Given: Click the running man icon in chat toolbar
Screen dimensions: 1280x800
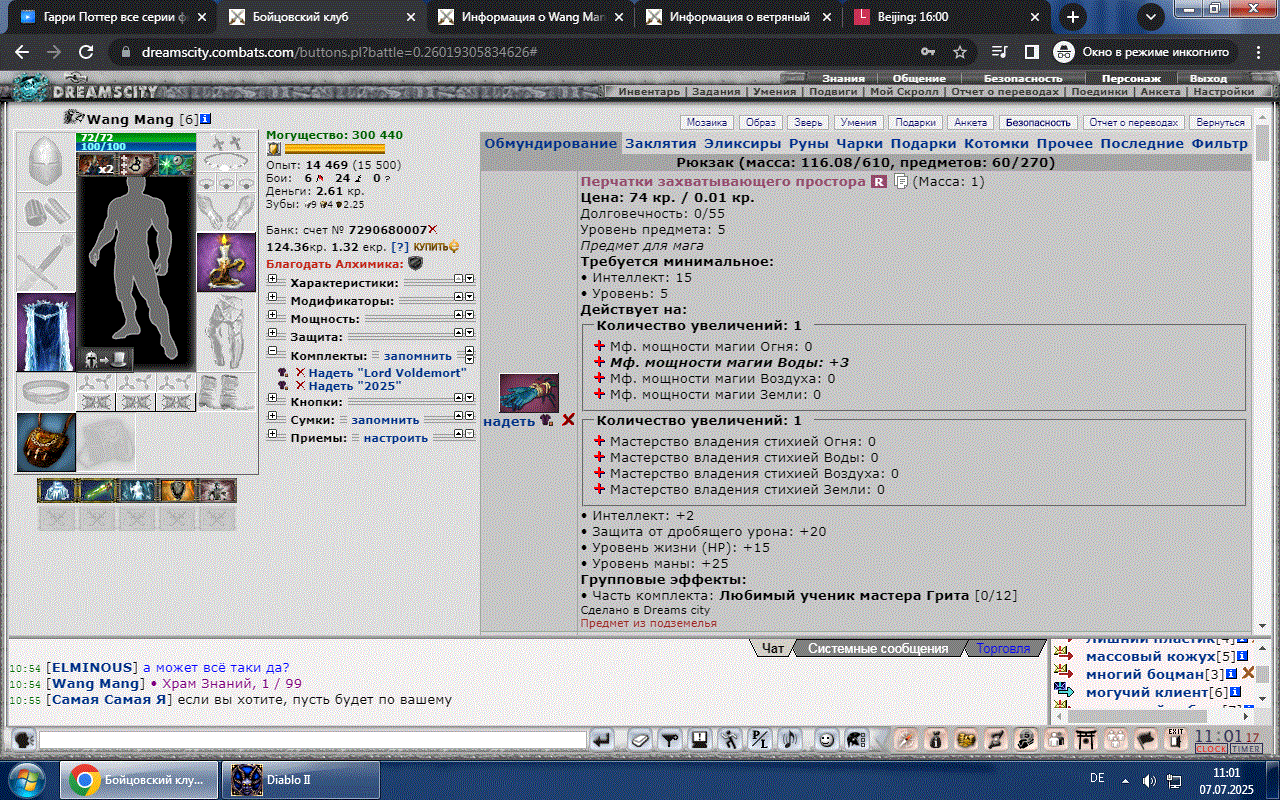Looking at the screenshot, I should tap(729, 740).
